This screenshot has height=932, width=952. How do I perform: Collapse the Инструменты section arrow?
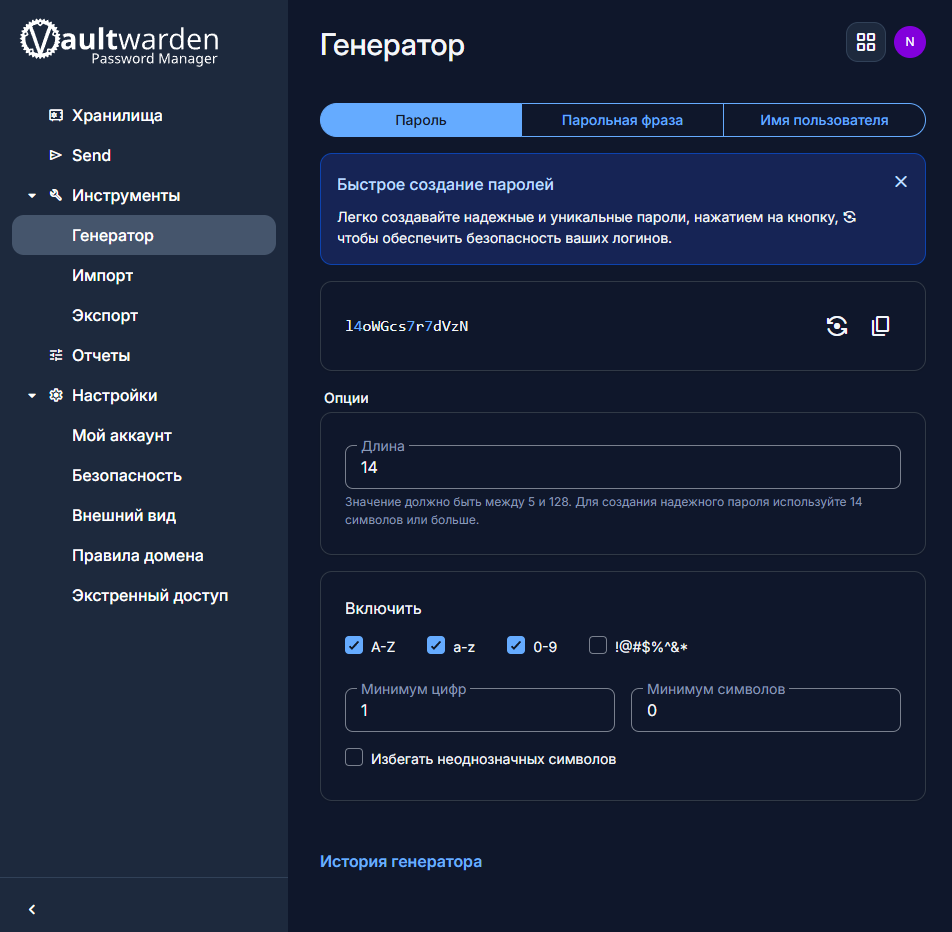32,196
